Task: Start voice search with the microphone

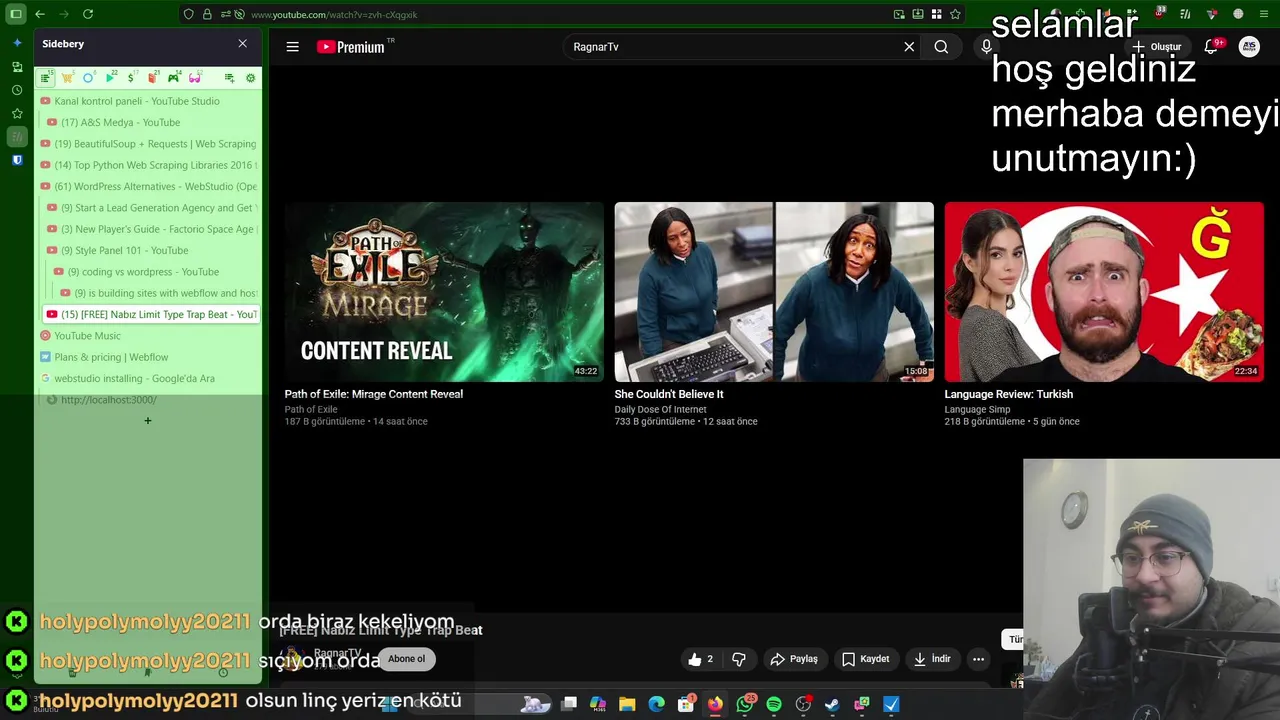Action: pos(986,47)
